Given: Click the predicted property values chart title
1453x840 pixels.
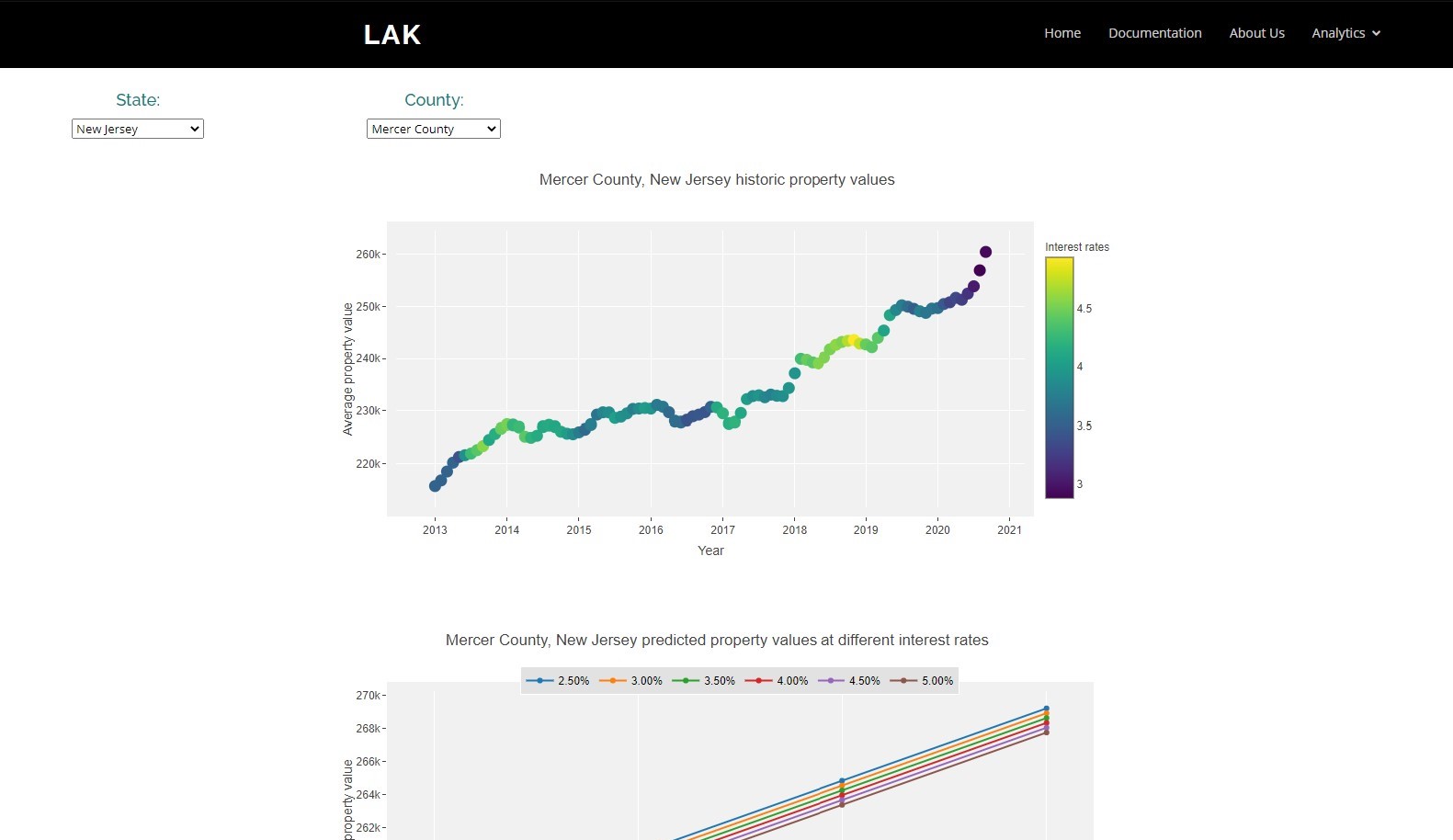Looking at the screenshot, I should pos(717,641).
